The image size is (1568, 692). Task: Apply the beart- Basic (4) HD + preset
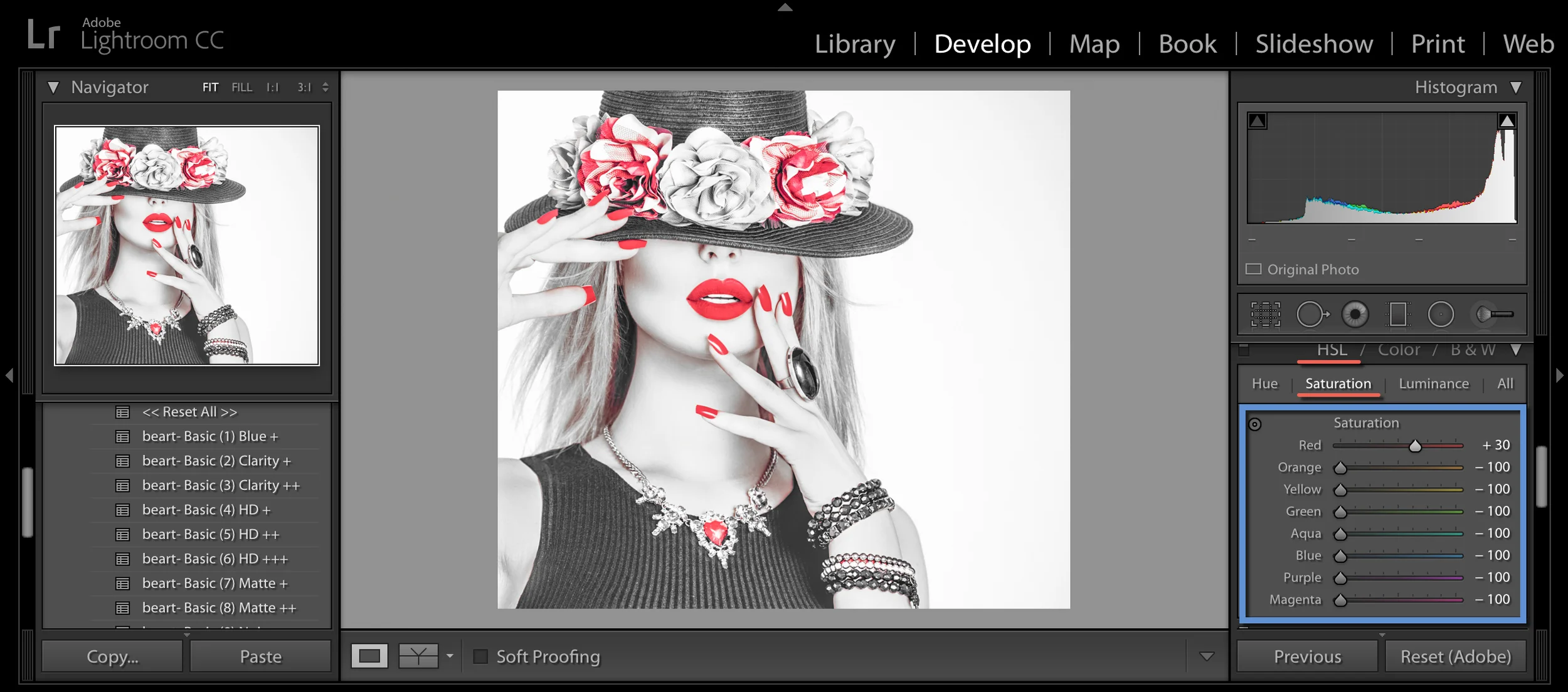click(x=206, y=510)
